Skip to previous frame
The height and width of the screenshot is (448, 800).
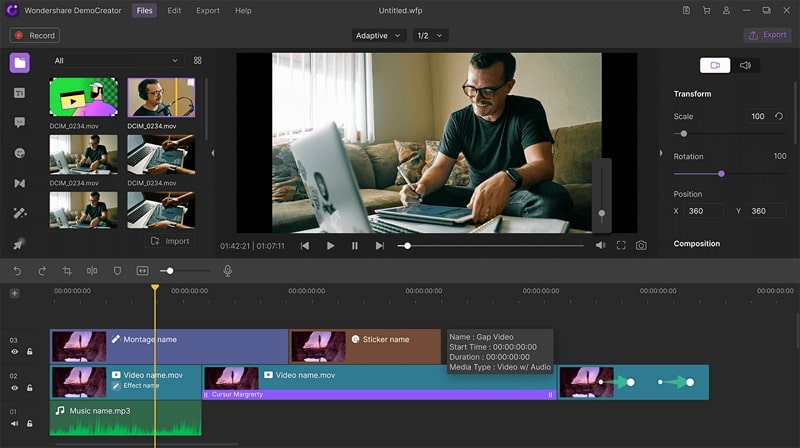(x=305, y=245)
